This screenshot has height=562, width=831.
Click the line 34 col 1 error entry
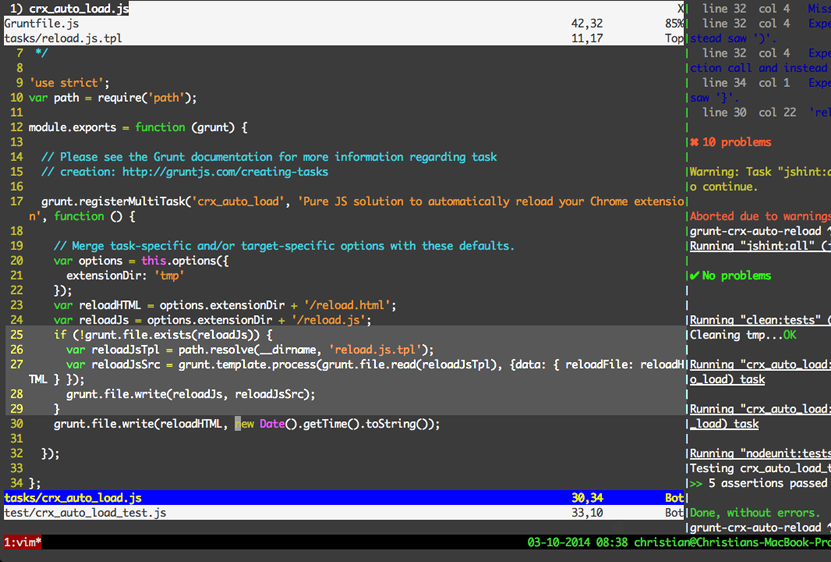766,83
